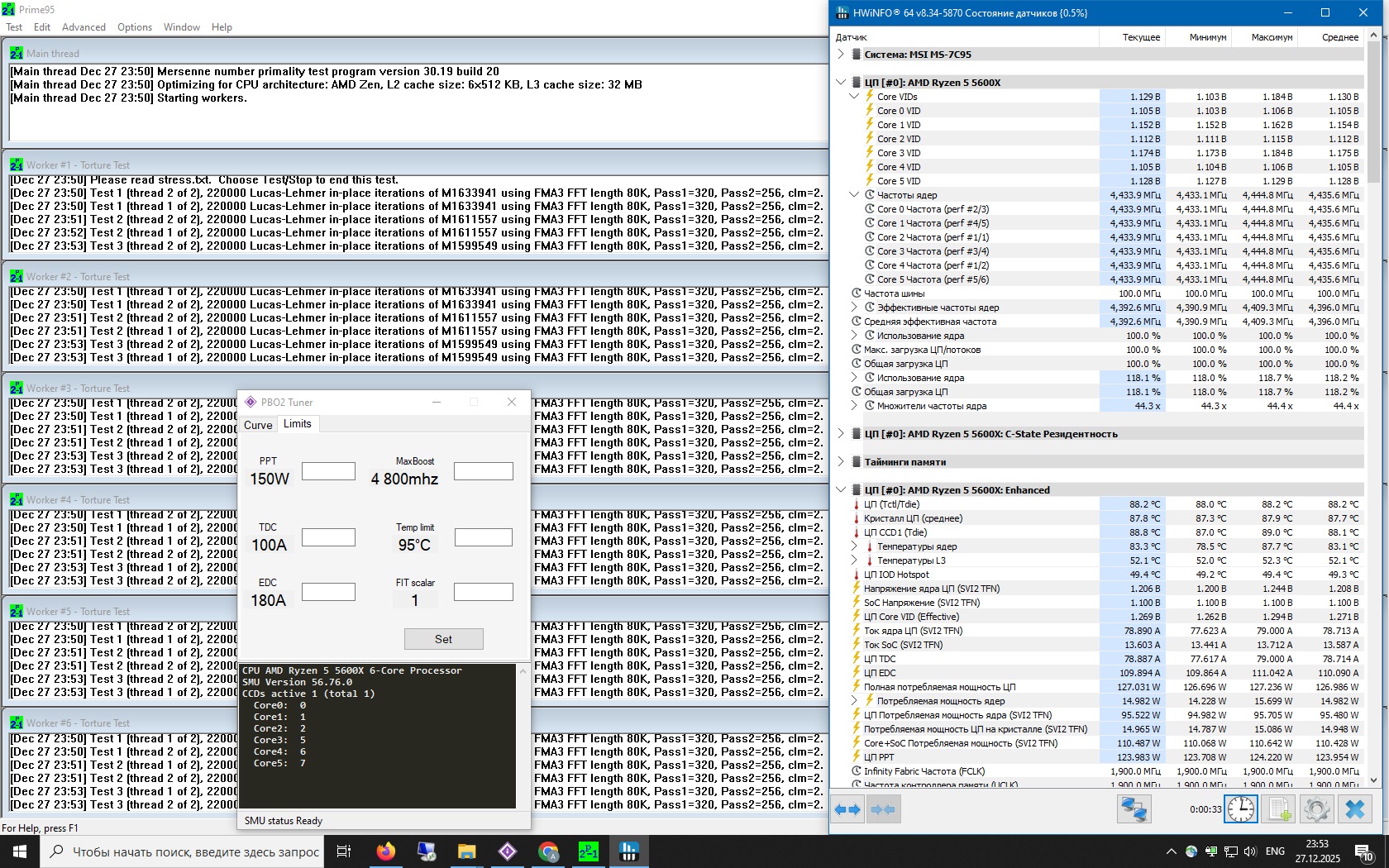This screenshot has height=868, width=1389.
Task: Click Максимум column header in HWiNFO
Action: 1265,37
